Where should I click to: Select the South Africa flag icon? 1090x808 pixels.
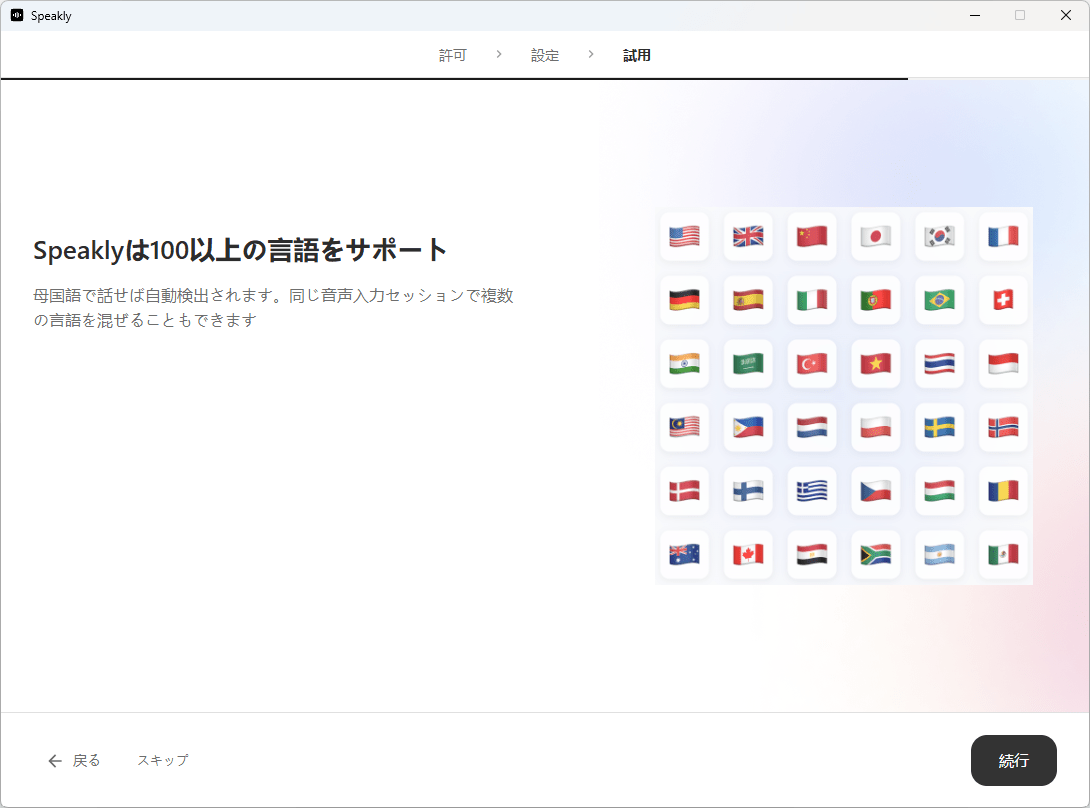tap(875, 554)
